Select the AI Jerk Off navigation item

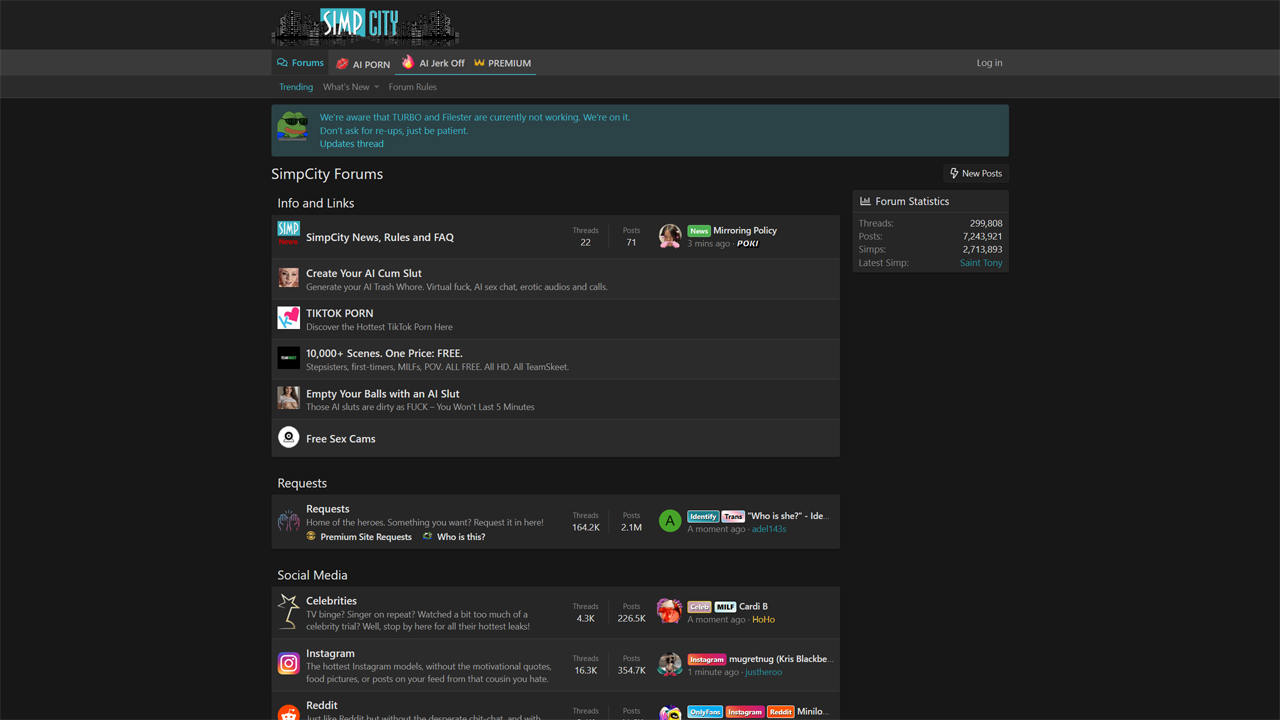coord(433,63)
